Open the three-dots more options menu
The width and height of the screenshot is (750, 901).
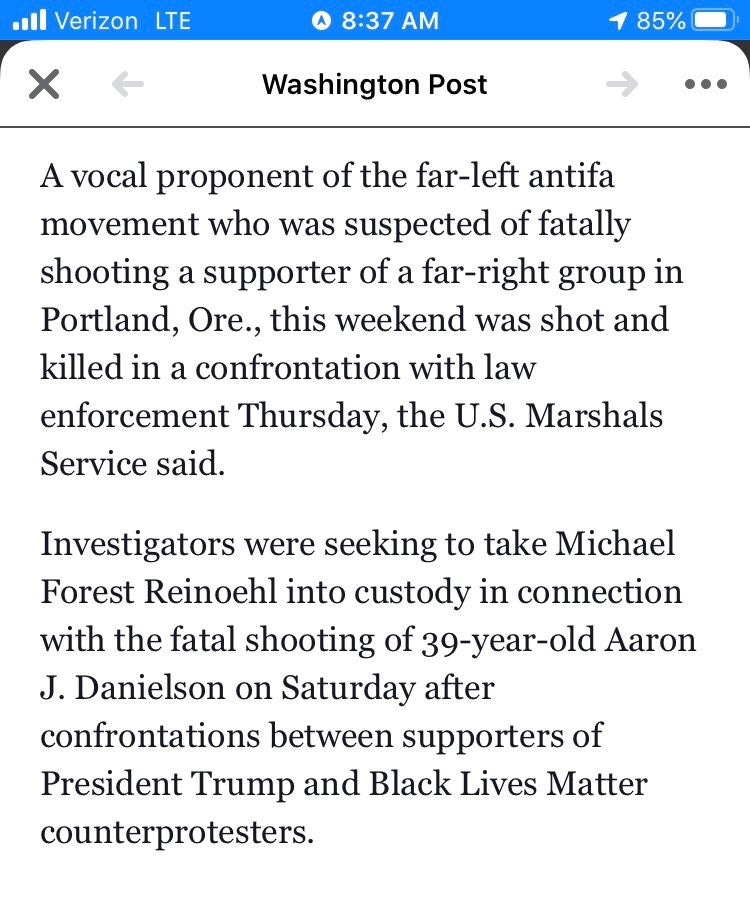coord(706,85)
